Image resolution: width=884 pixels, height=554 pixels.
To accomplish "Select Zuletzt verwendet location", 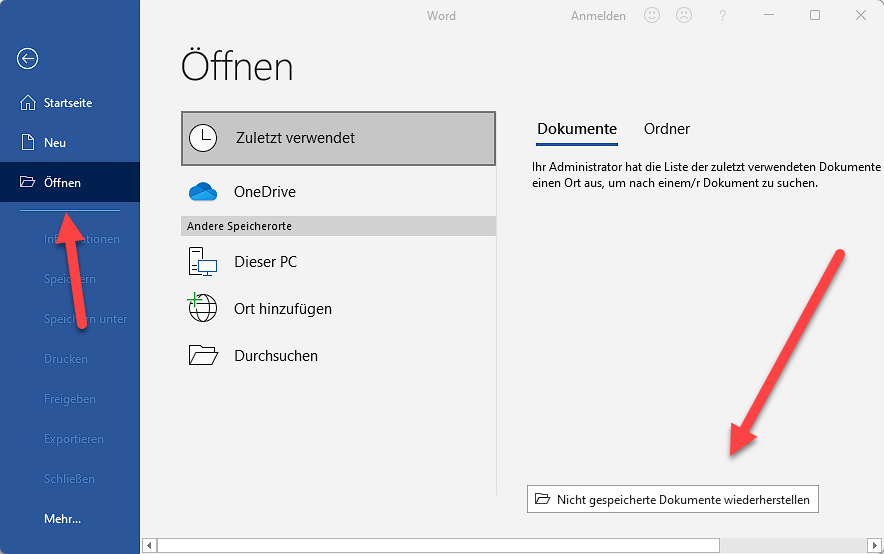I will (338, 138).
